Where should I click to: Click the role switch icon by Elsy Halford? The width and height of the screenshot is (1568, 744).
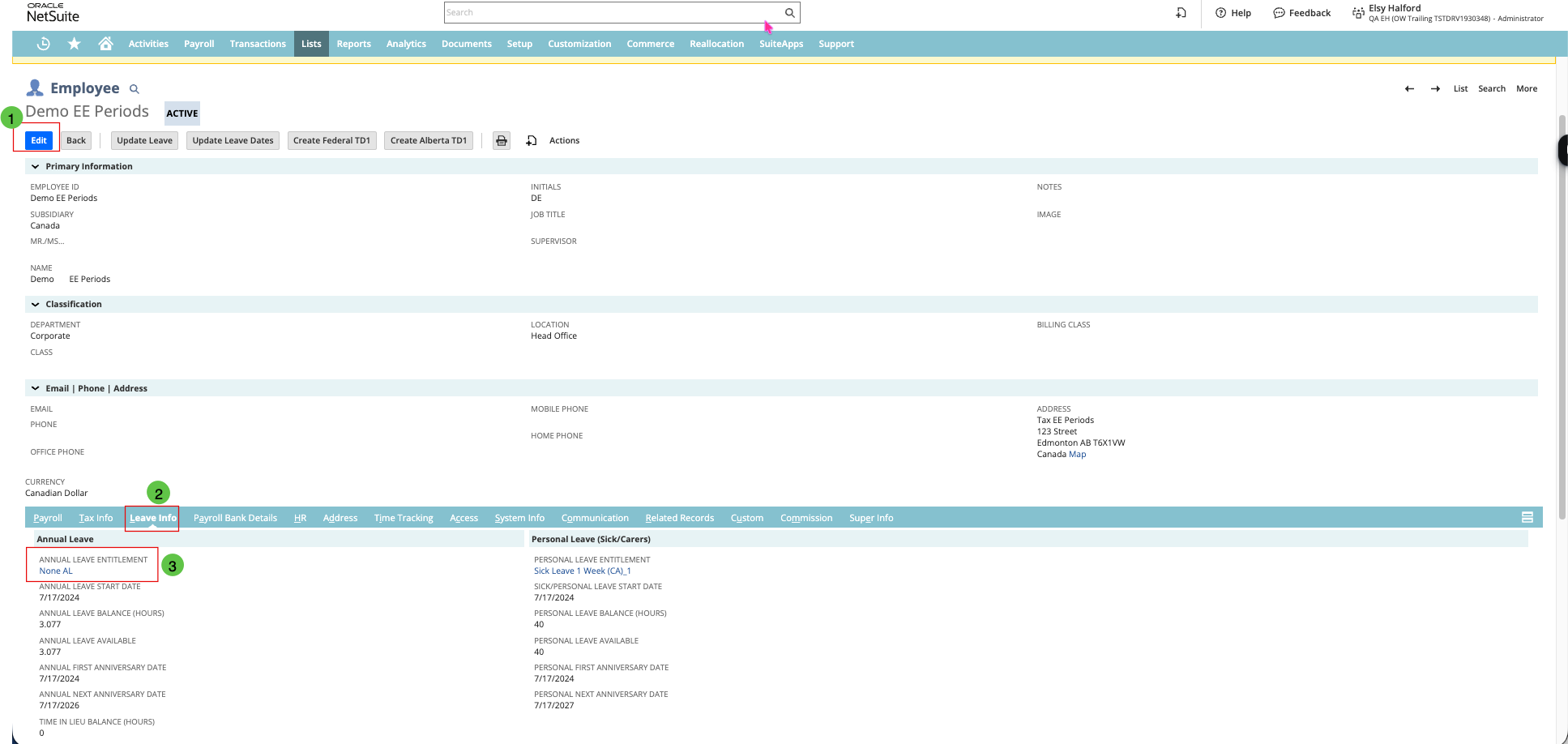(1358, 13)
